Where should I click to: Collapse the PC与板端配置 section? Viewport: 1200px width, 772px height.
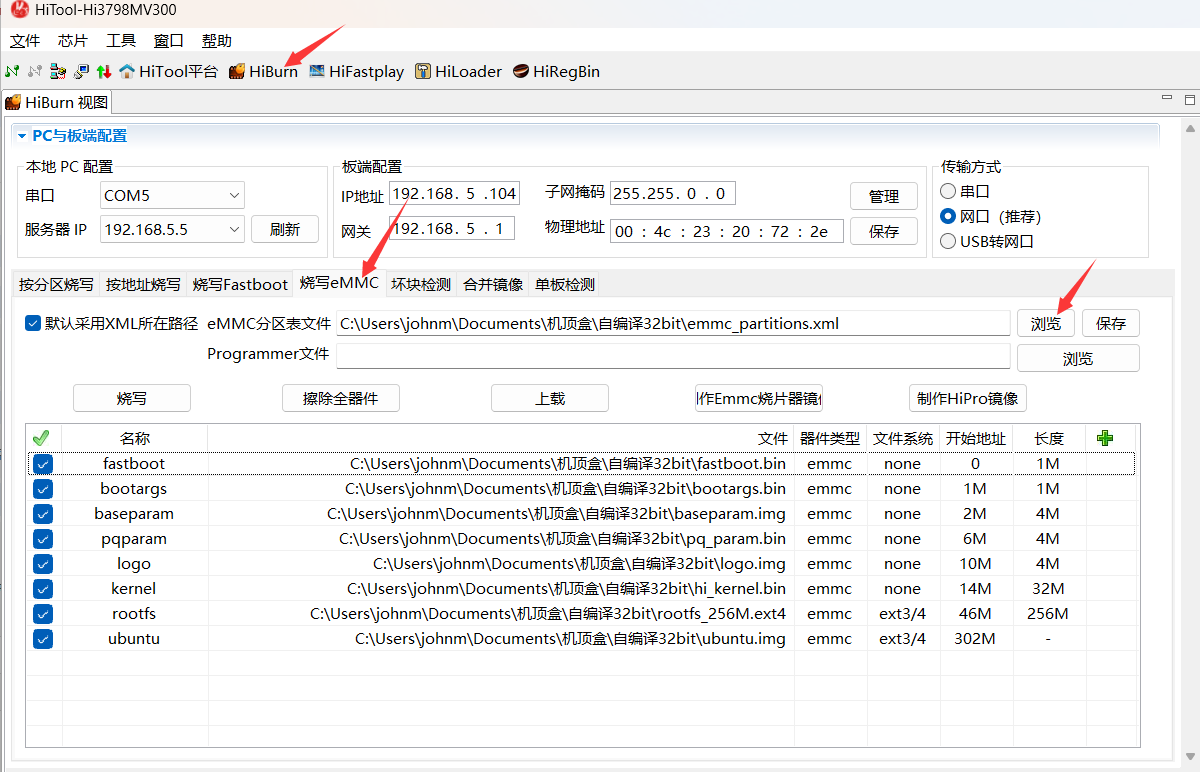point(21,136)
